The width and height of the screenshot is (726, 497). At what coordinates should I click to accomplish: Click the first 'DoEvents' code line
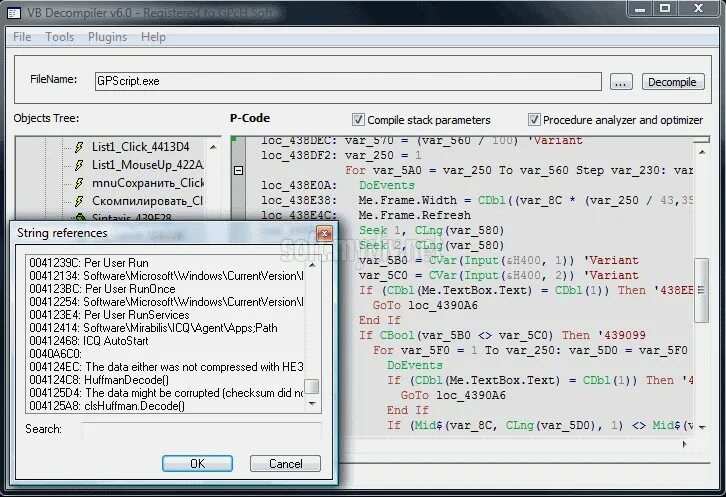click(387, 185)
